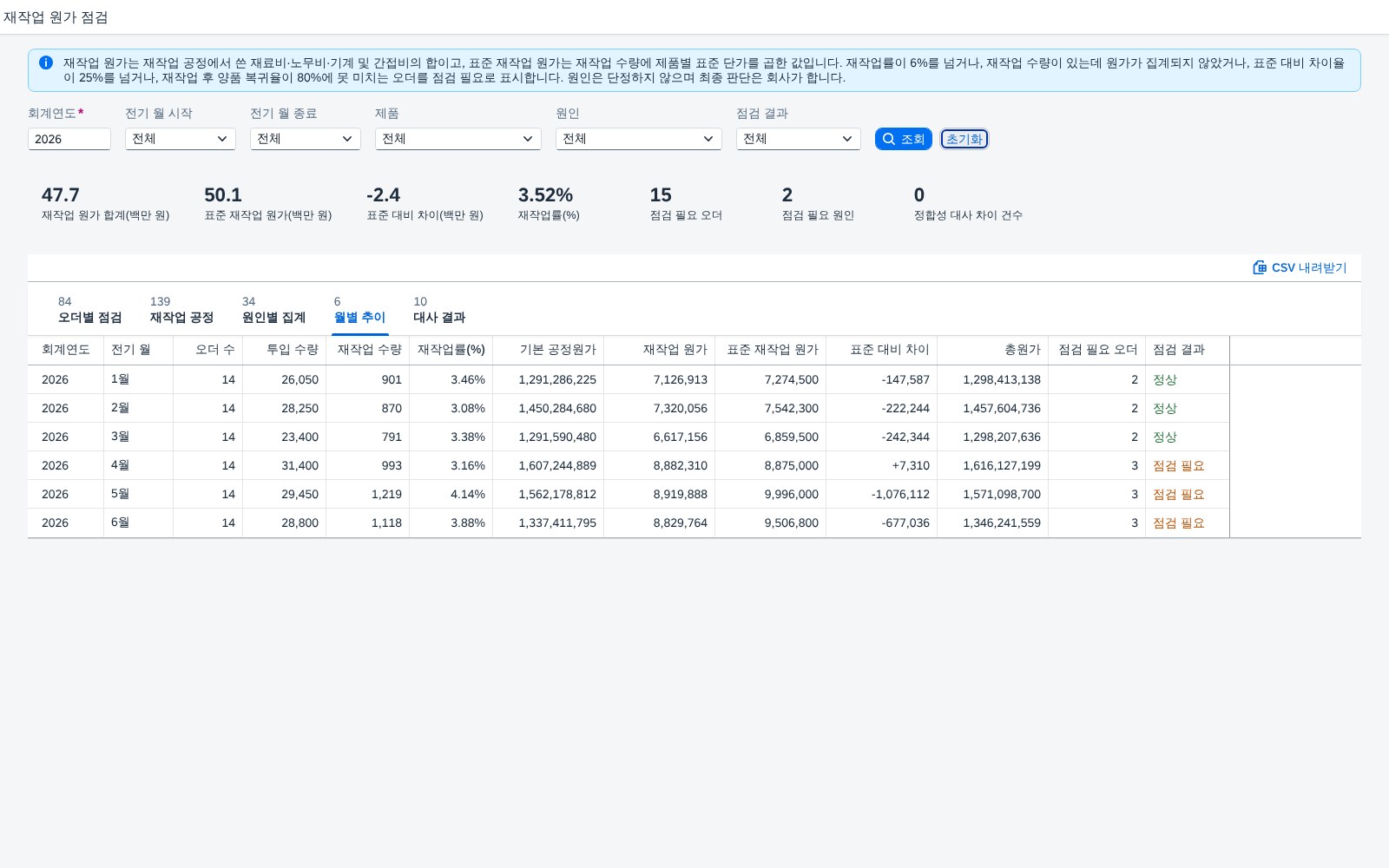Click the 정상 status in 2월 row

tap(1165, 408)
